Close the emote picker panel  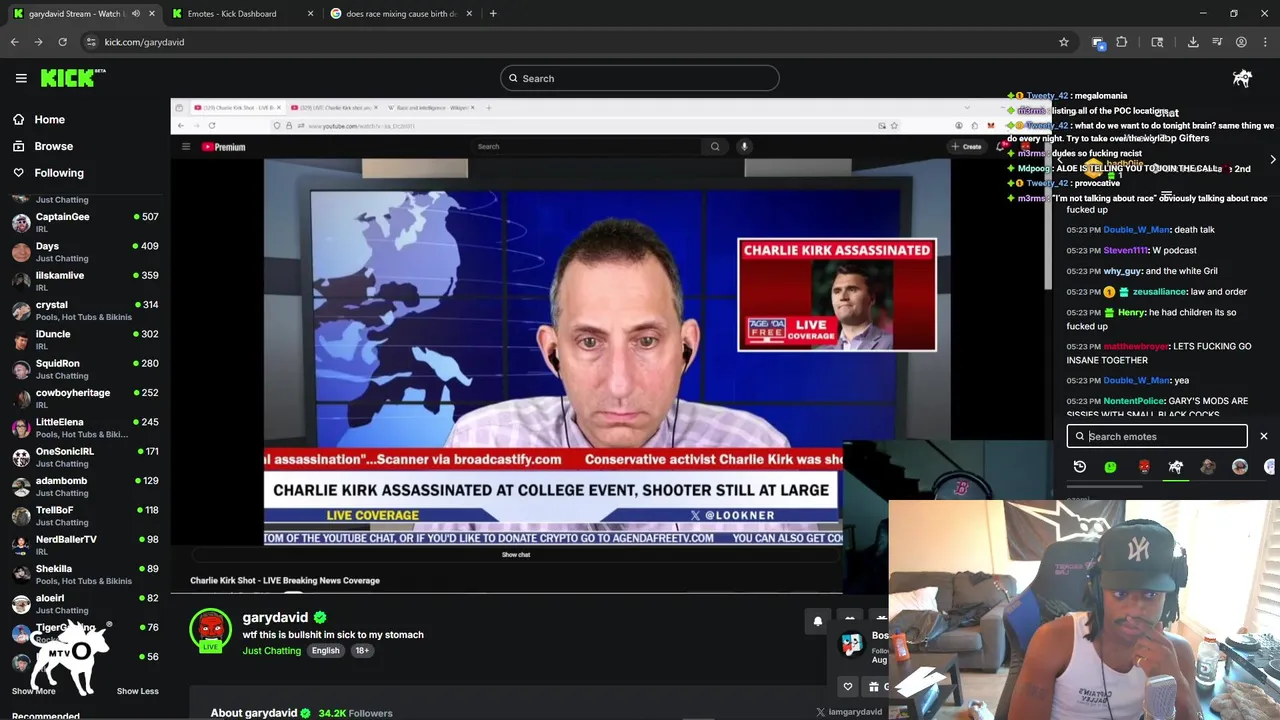pyautogui.click(x=1263, y=436)
